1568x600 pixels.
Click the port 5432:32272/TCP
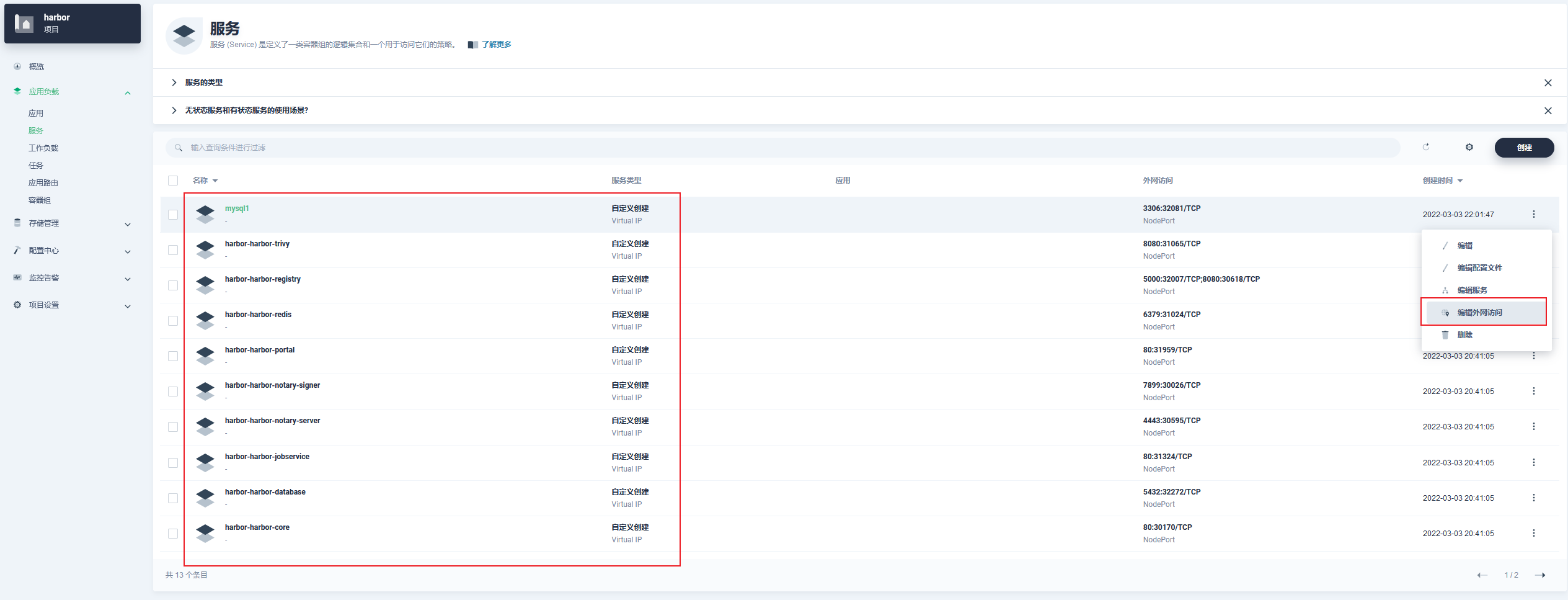point(1172,492)
